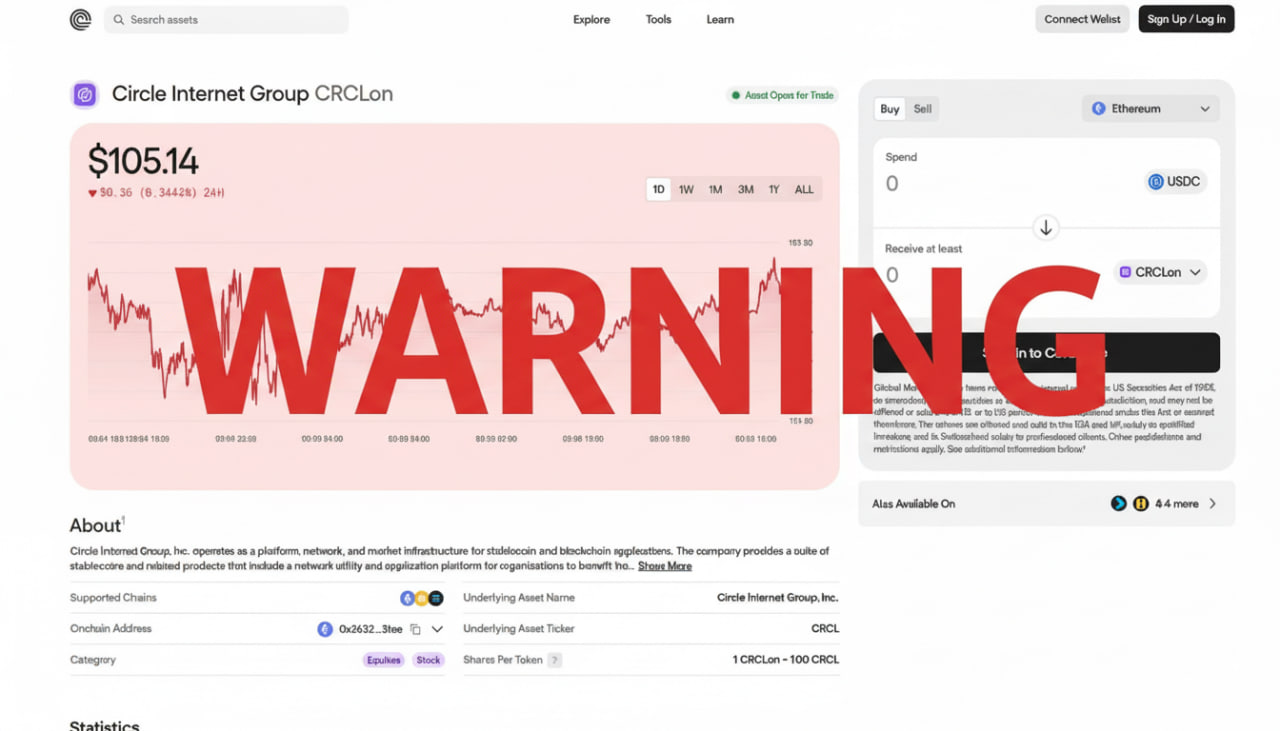Click the green Asset Open for Trade badge
This screenshot has width=1280, height=731.
782,95
